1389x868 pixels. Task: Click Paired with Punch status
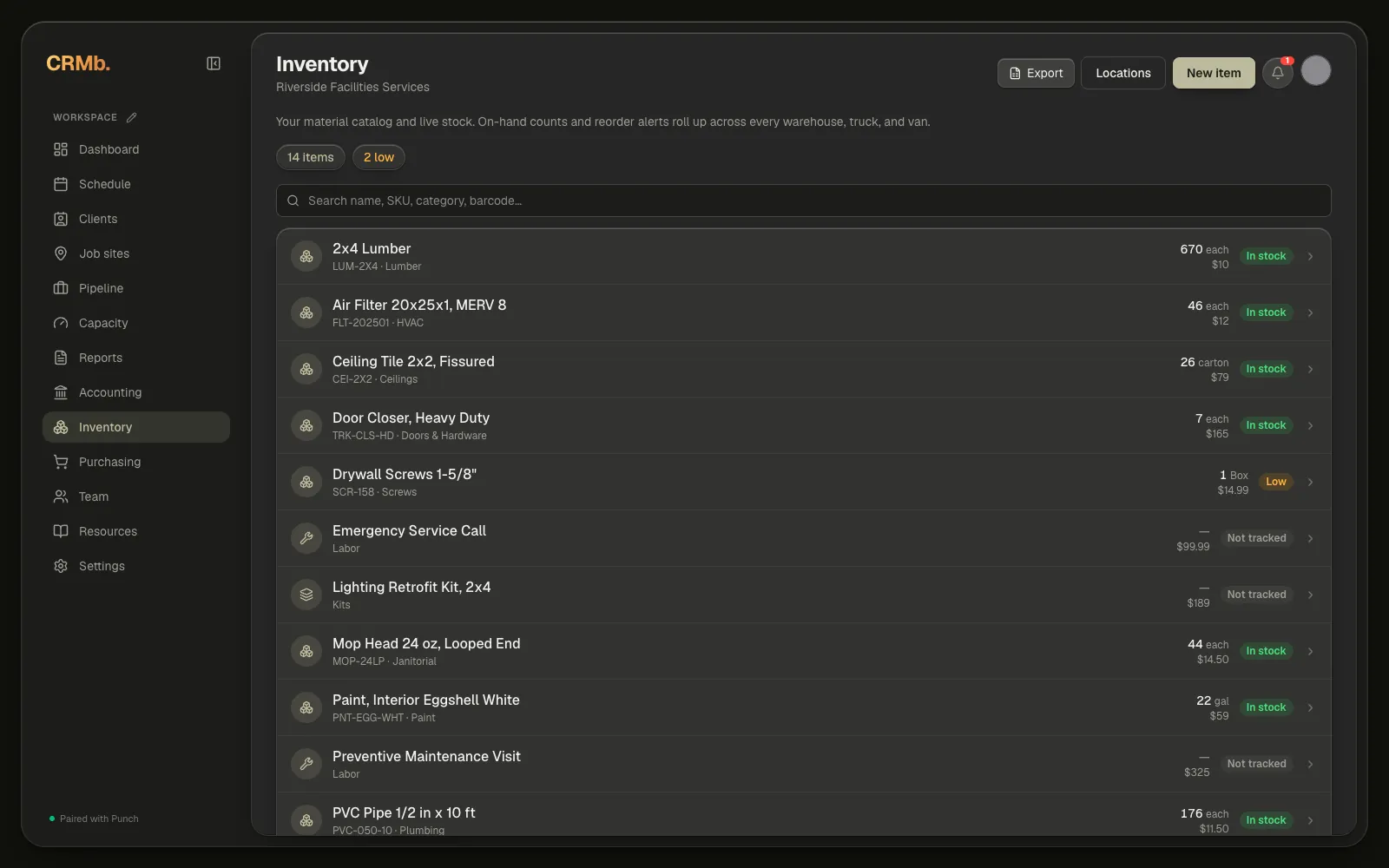pos(94,819)
